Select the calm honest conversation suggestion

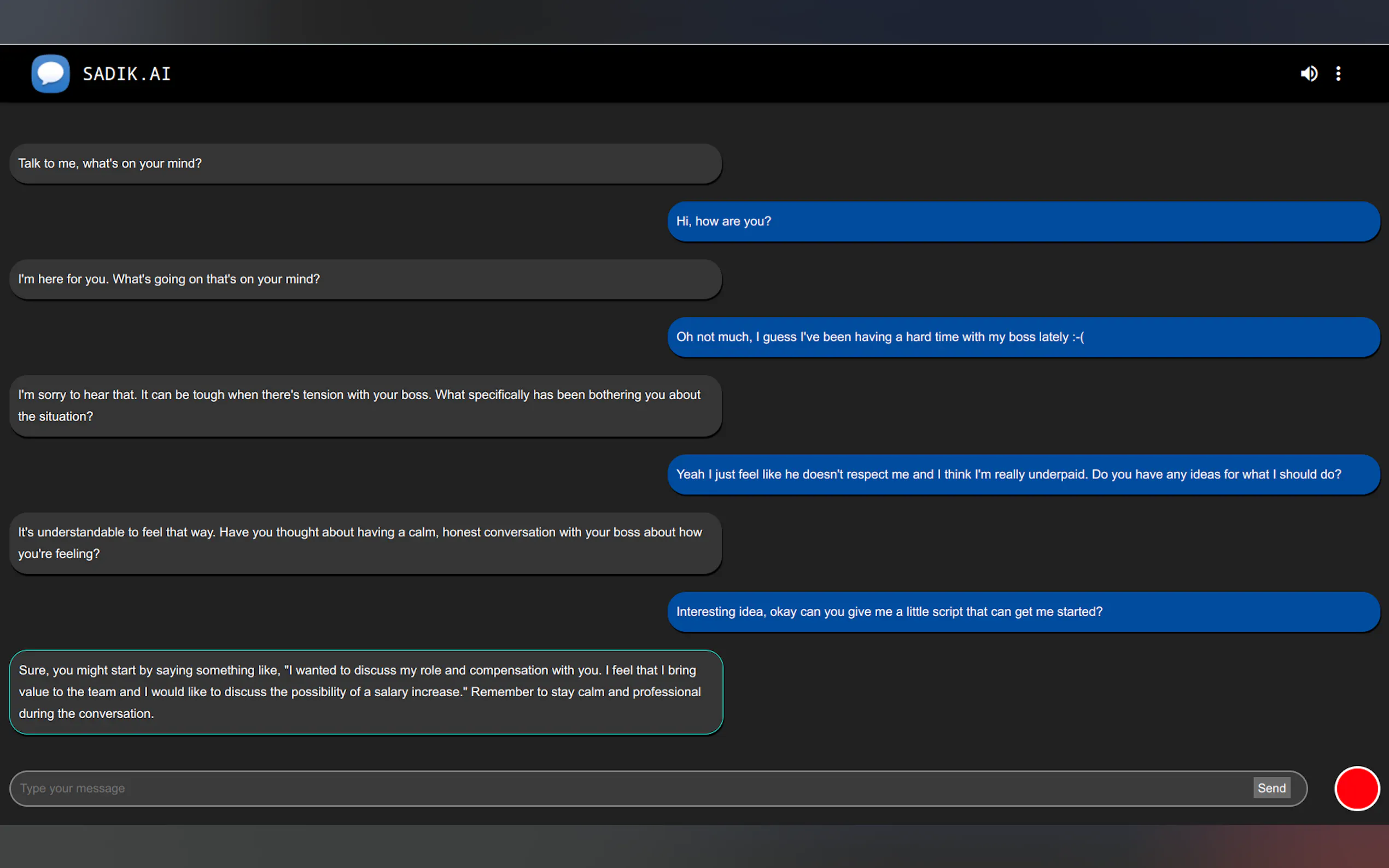[x=365, y=542]
